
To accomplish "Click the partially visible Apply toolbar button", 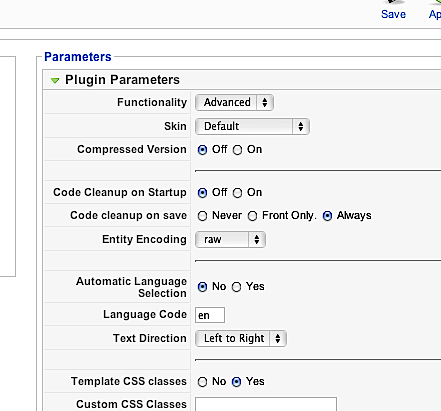I will point(435,10).
